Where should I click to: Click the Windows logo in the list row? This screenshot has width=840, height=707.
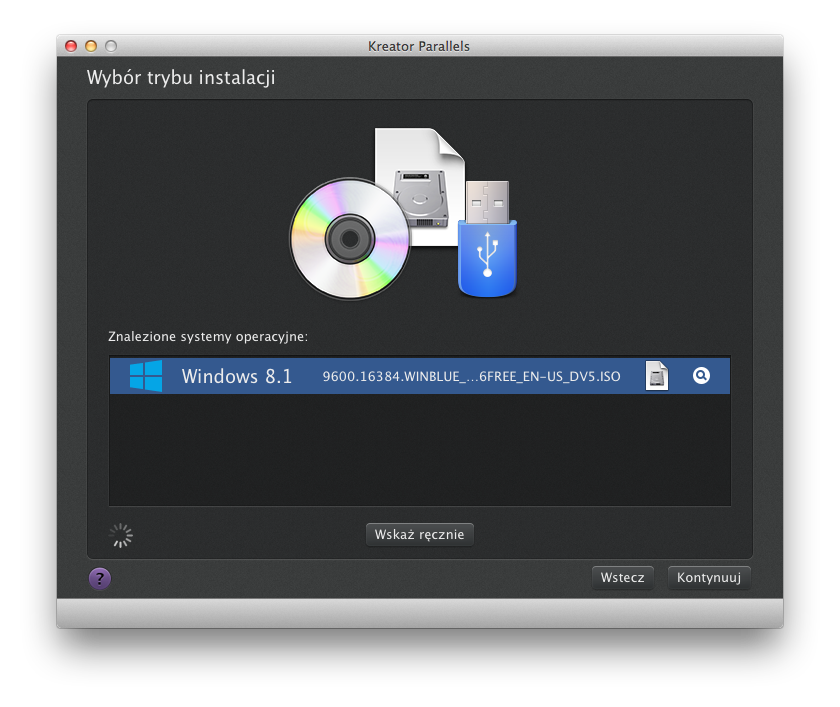tap(146, 376)
